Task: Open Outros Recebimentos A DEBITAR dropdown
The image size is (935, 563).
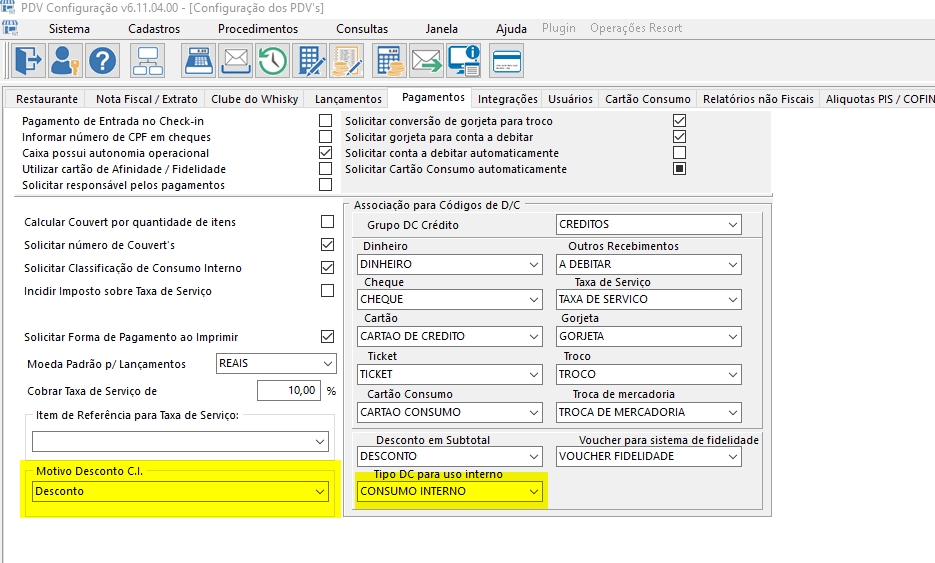Action: click(649, 264)
